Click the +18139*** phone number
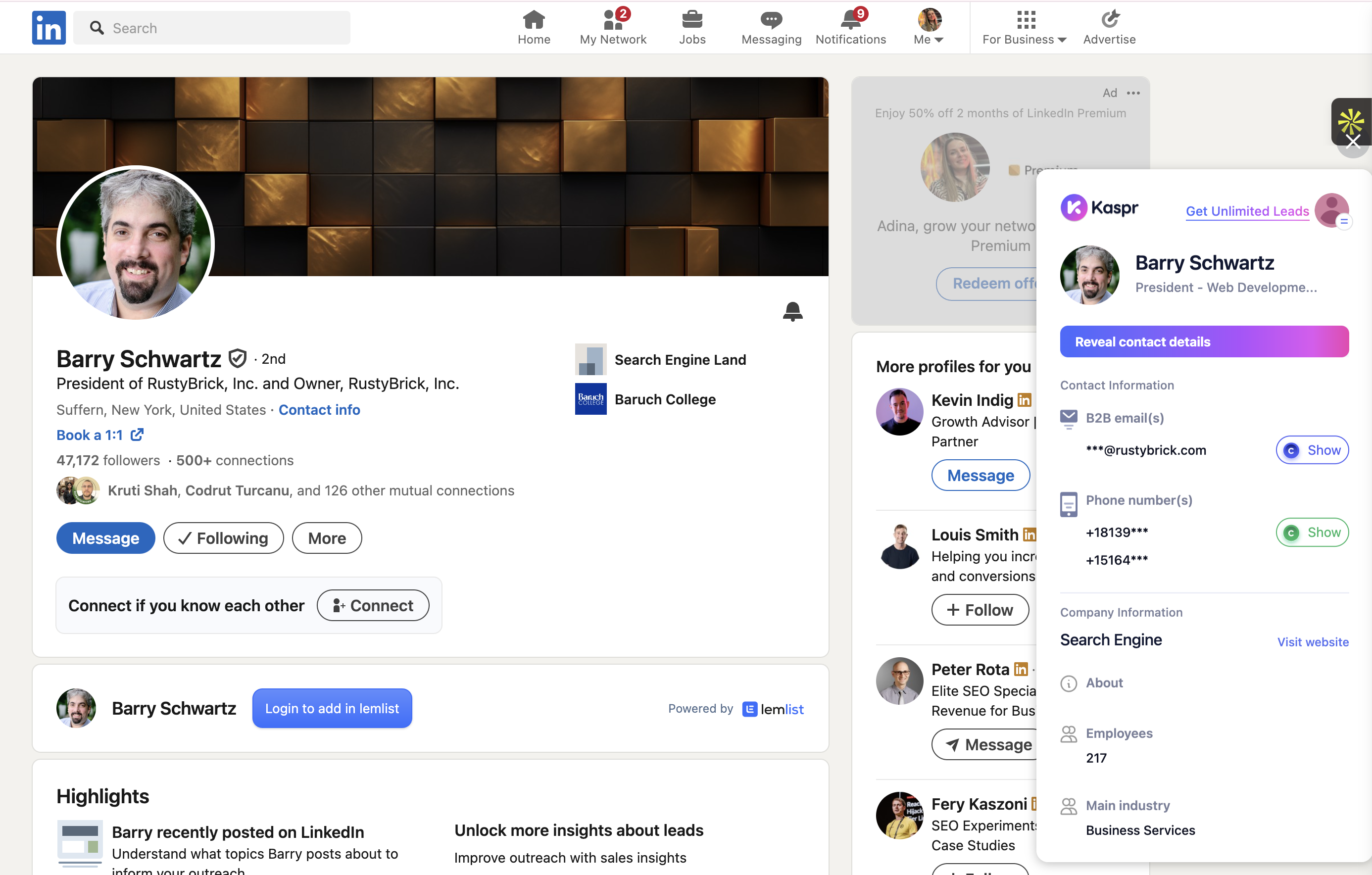Image resolution: width=1372 pixels, height=875 pixels. click(x=1117, y=532)
